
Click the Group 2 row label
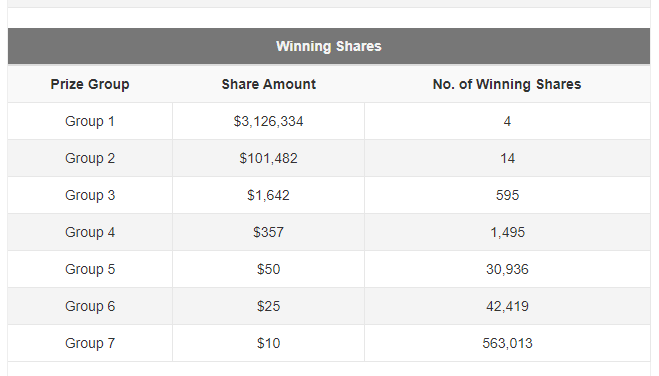click(90, 158)
